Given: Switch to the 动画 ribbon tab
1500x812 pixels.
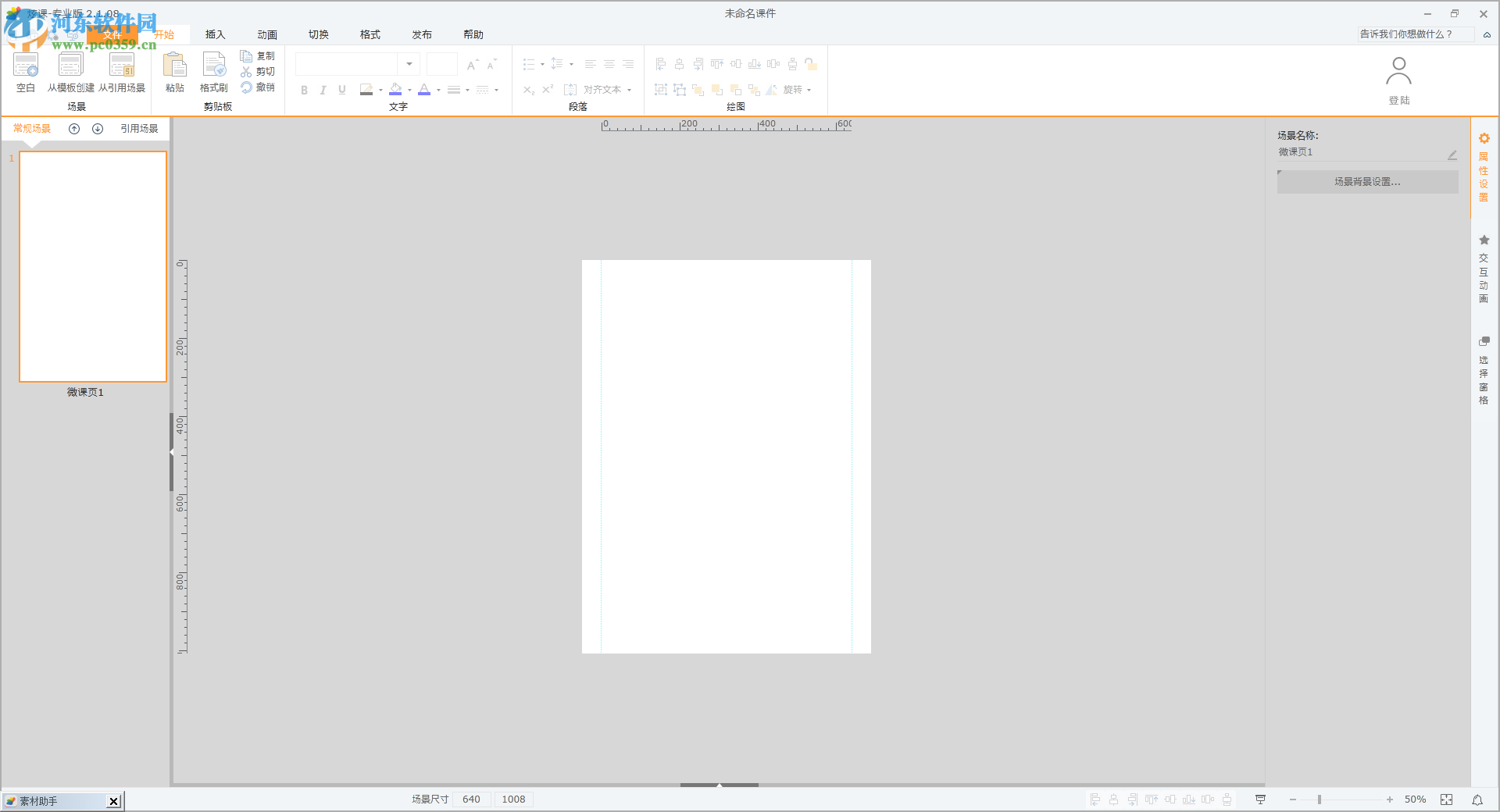Looking at the screenshot, I should coord(267,34).
